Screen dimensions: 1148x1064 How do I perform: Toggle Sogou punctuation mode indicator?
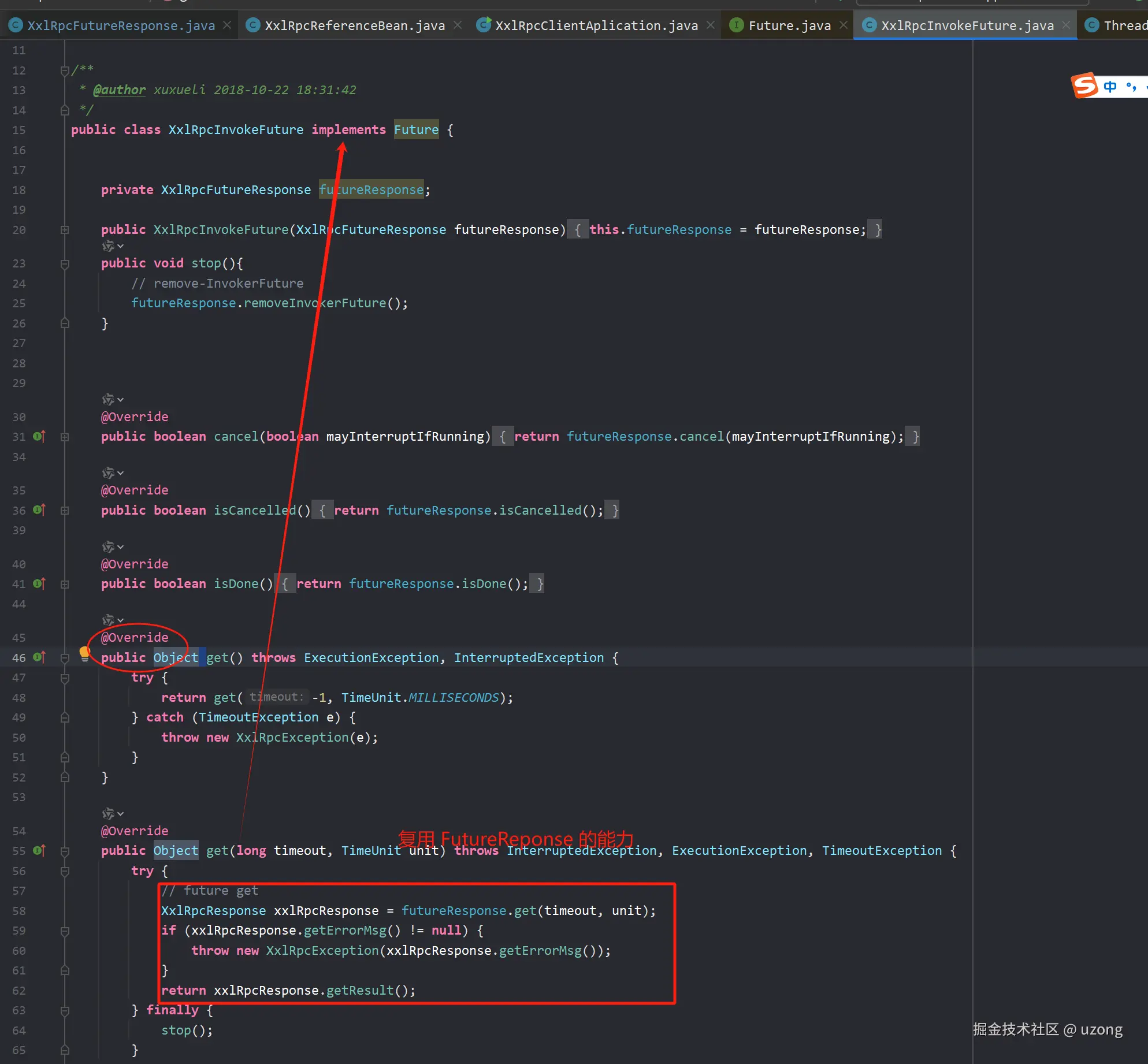[1131, 87]
